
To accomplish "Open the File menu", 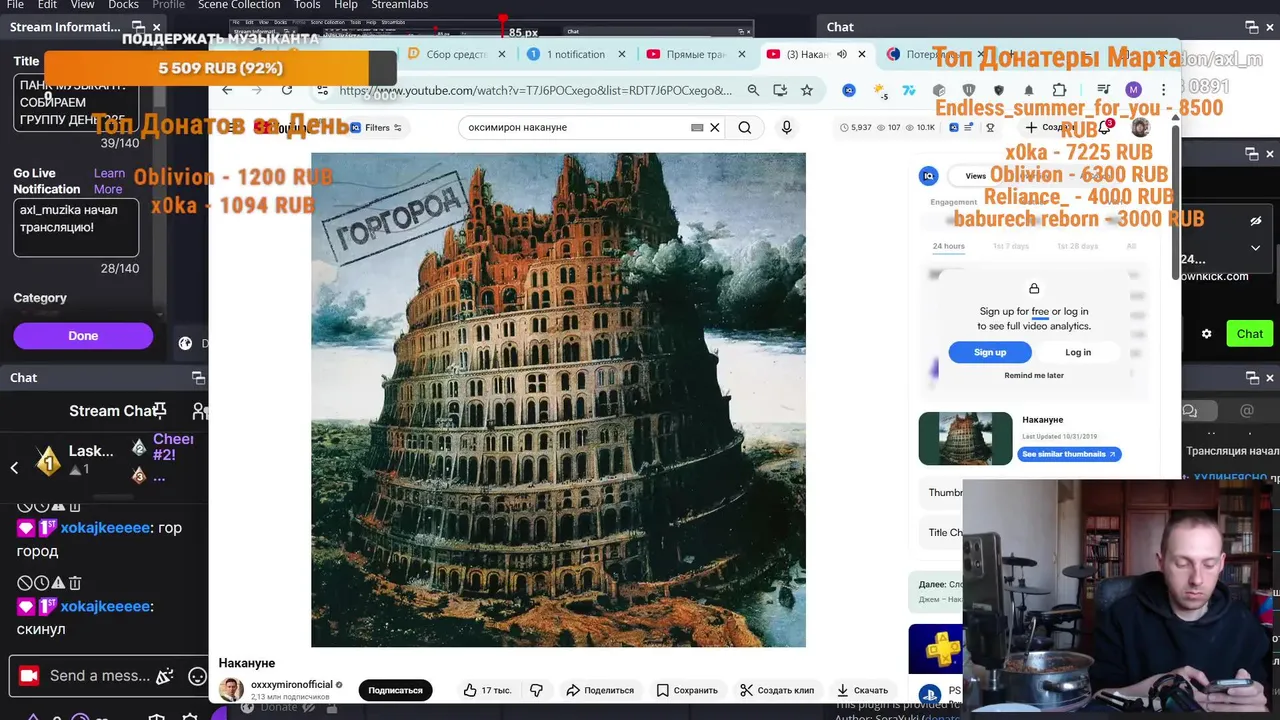I will [15, 5].
